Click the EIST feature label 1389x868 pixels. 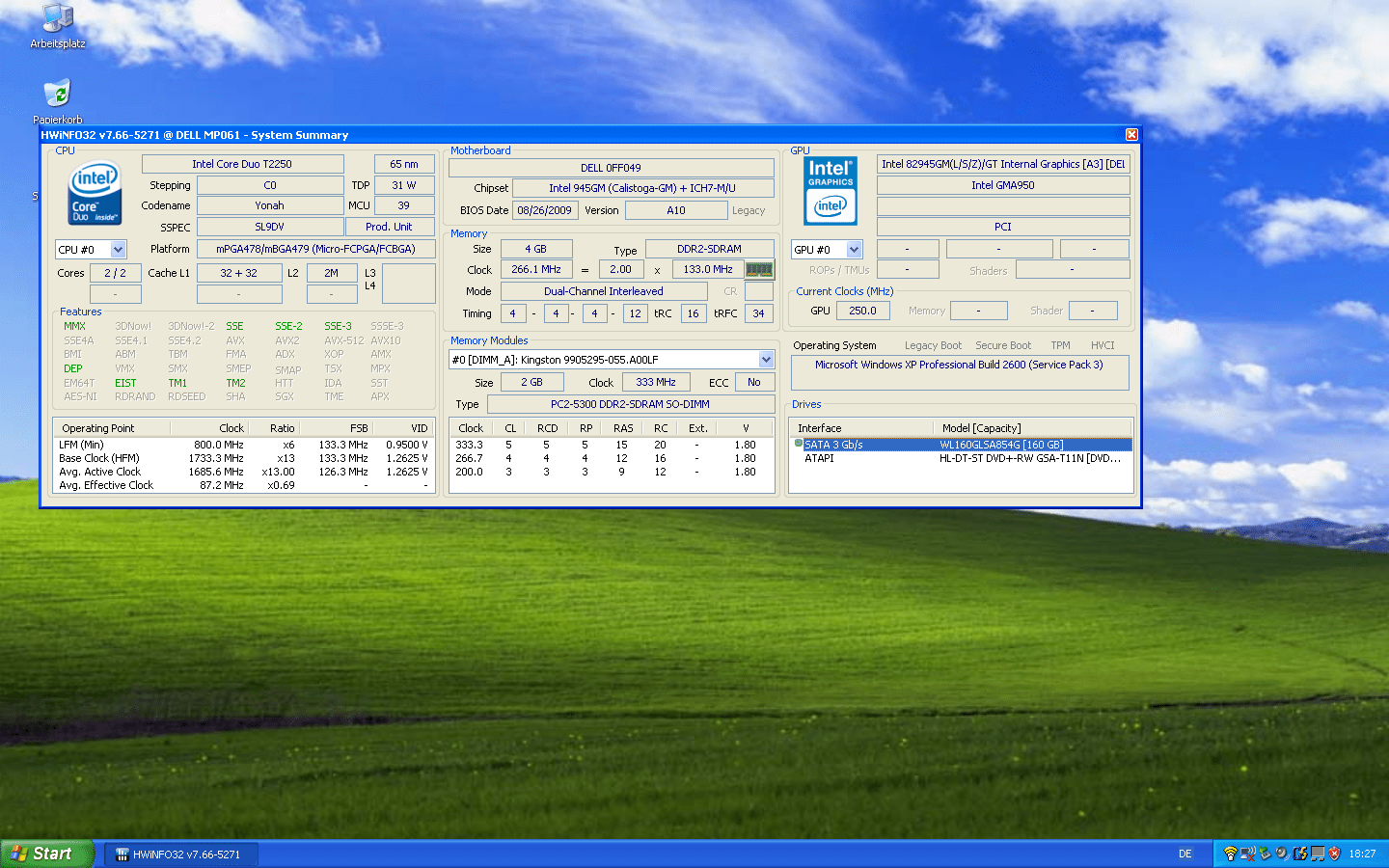click(125, 383)
